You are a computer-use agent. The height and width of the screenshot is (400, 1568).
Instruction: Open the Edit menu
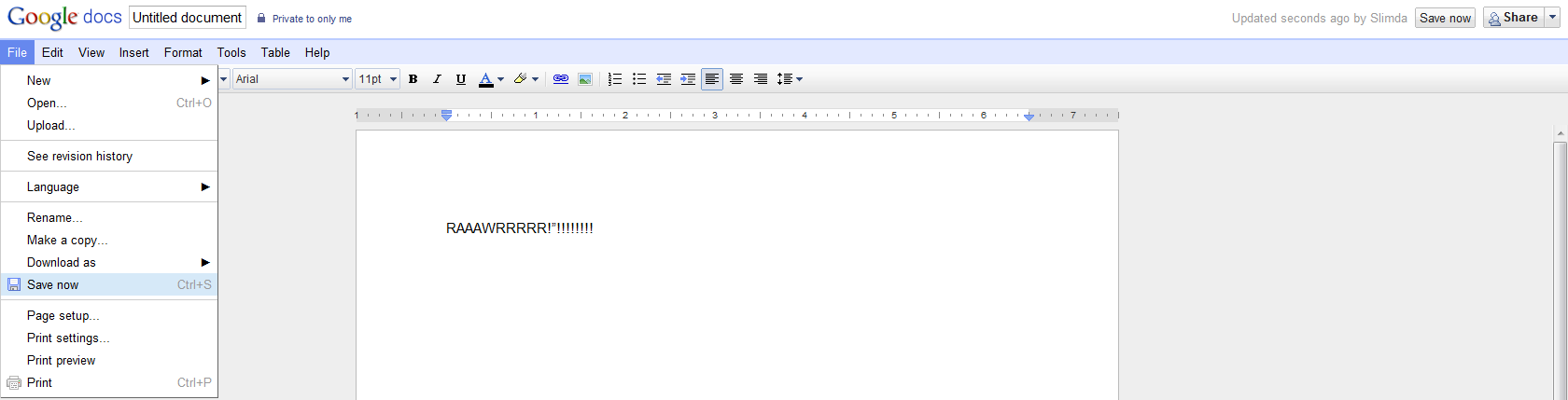click(52, 52)
